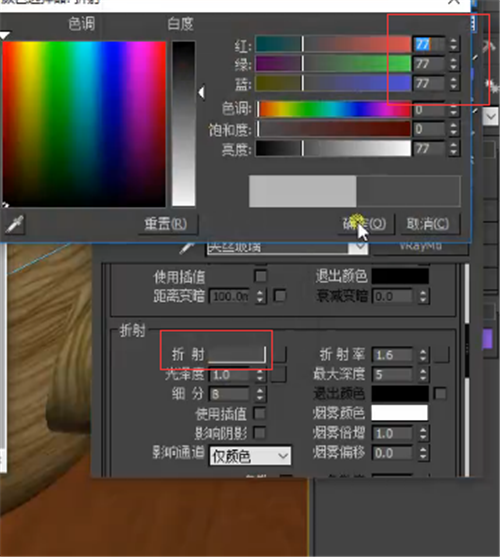
Task: Click the map button beside 光泽度
Action: 279,374
